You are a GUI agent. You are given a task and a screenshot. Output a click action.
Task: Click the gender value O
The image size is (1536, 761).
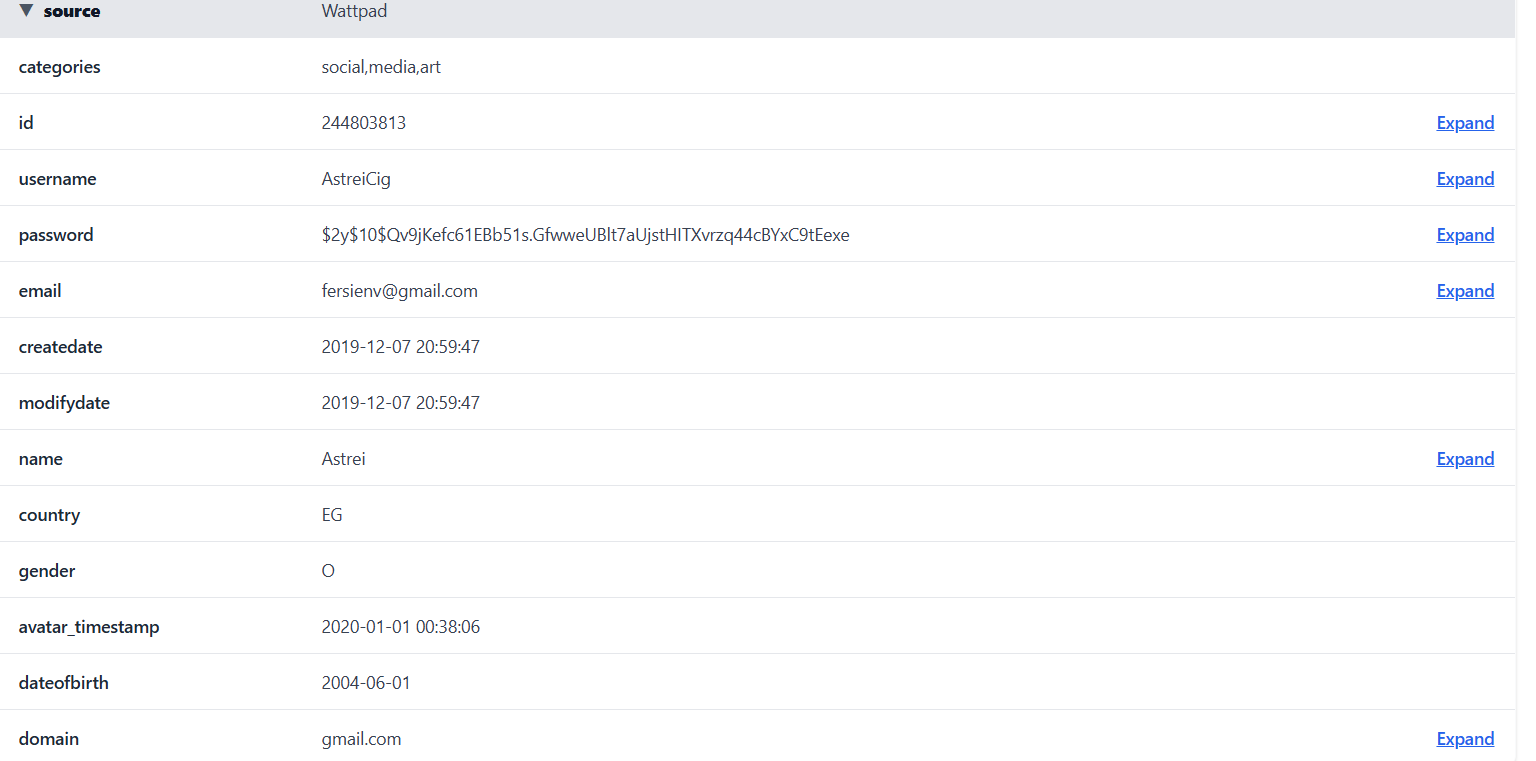(328, 571)
